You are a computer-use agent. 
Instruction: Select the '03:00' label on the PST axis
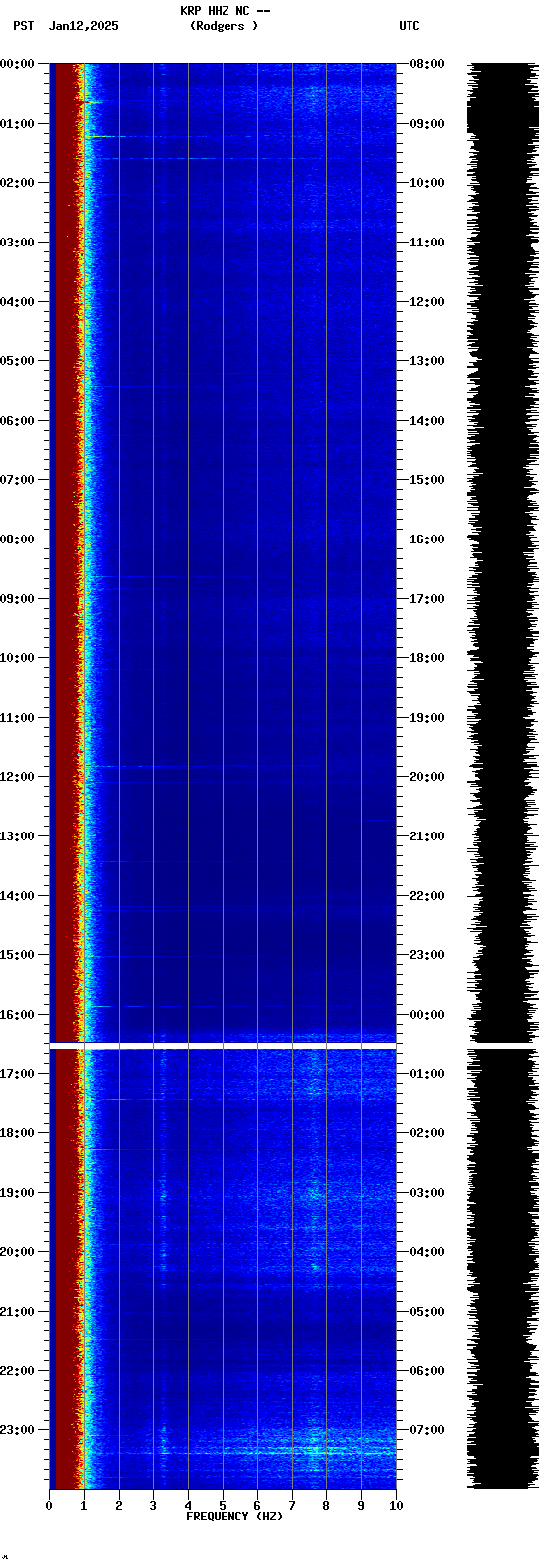coord(17,243)
